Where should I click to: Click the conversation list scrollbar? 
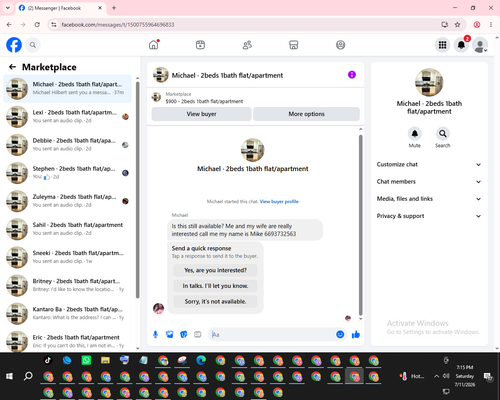tap(137, 189)
